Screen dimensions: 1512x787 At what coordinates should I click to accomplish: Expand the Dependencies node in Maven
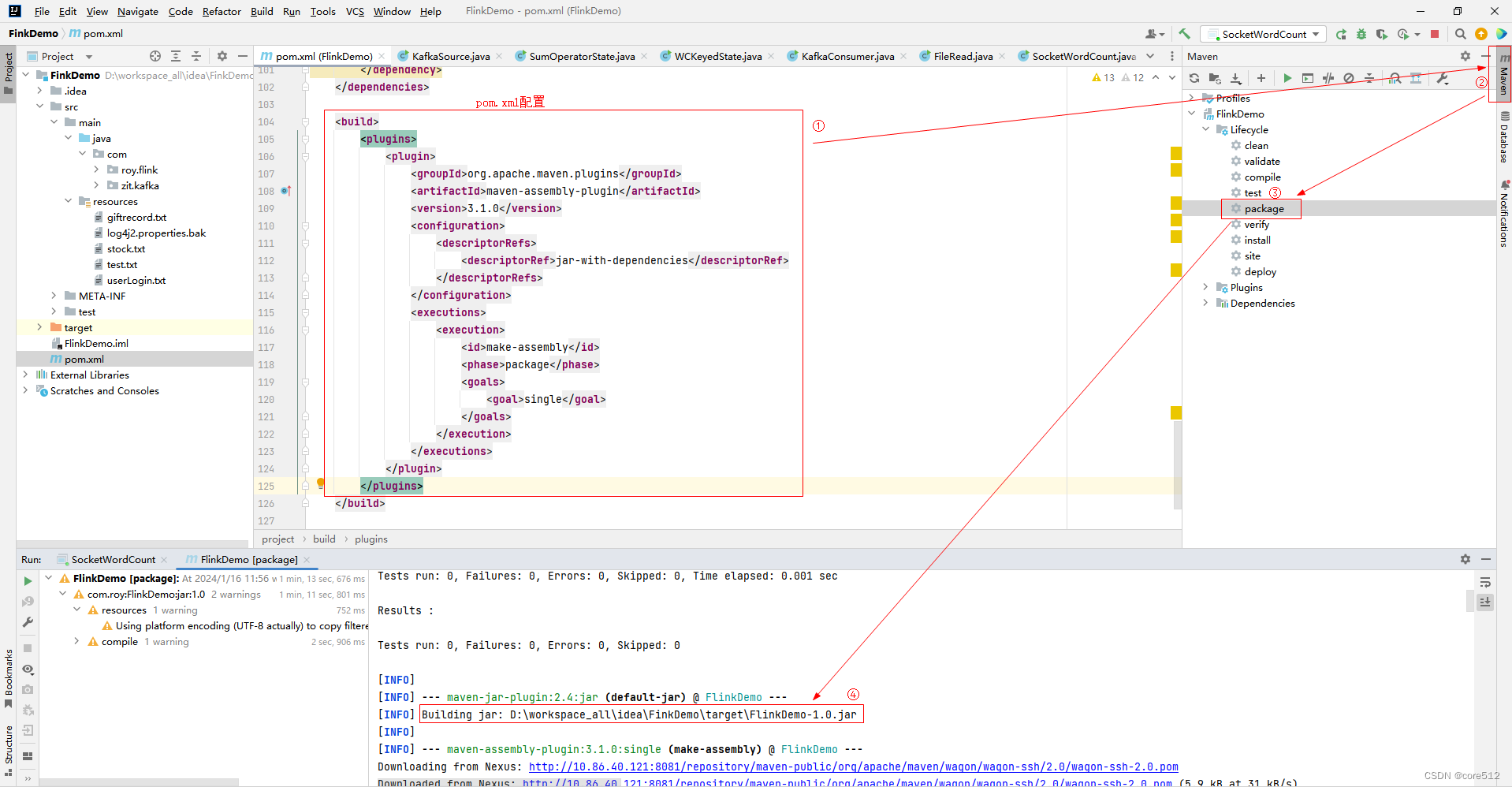pyautogui.click(x=1205, y=303)
